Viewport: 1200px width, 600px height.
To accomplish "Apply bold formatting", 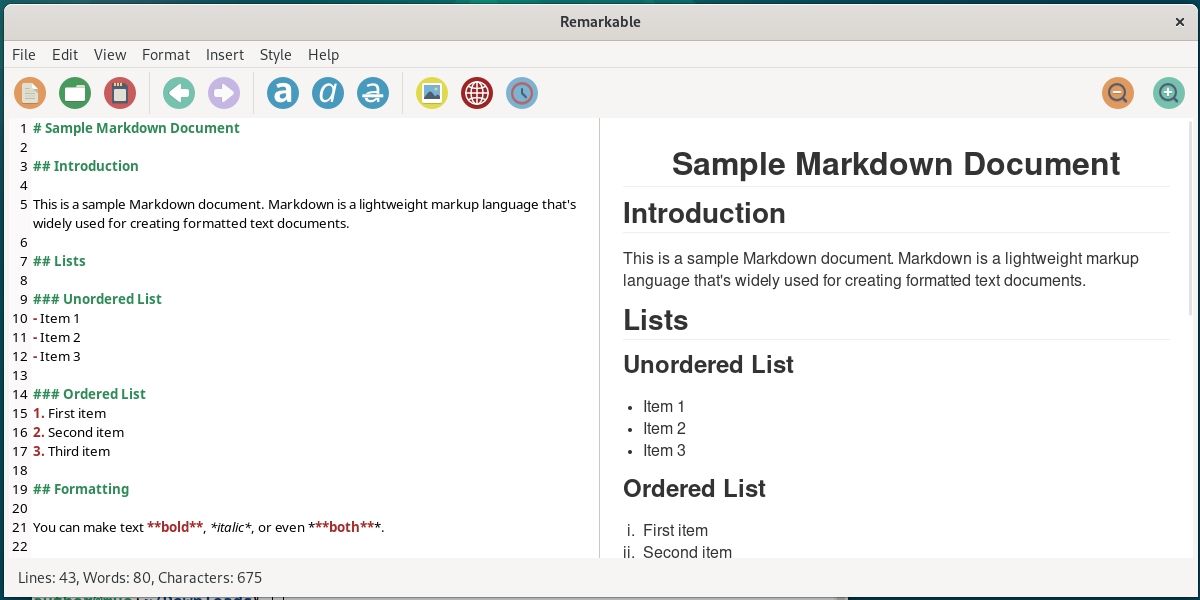I will pyautogui.click(x=282, y=93).
